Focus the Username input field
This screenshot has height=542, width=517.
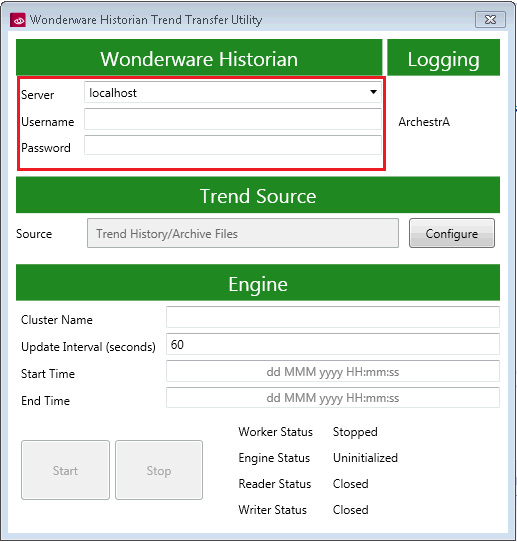coord(233,119)
